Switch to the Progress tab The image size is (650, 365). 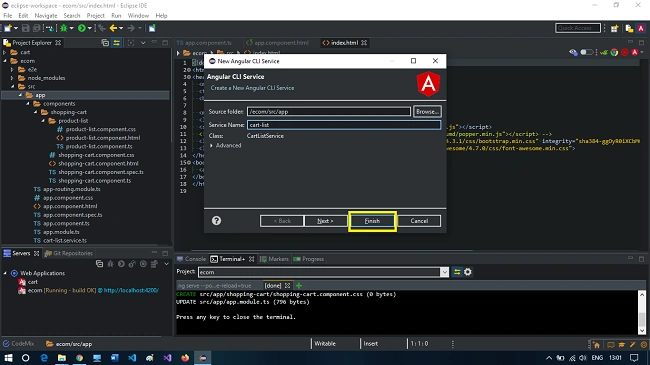pyautogui.click(x=309, y=259)
